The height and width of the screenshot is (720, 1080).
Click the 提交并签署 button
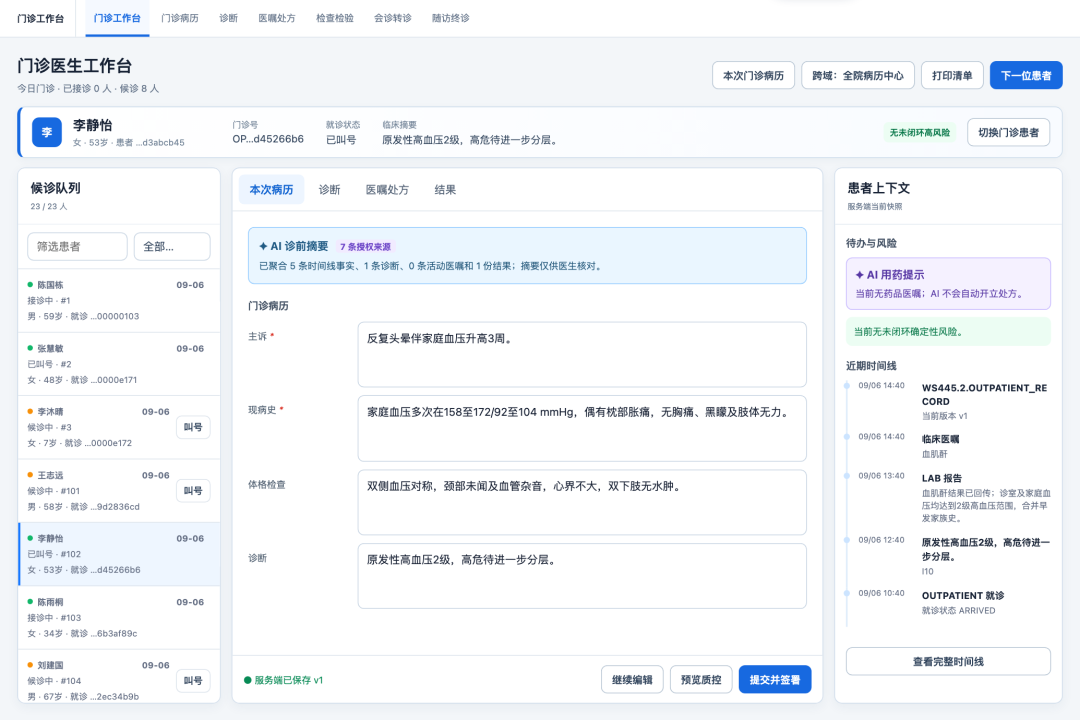(x=775, y=680)
